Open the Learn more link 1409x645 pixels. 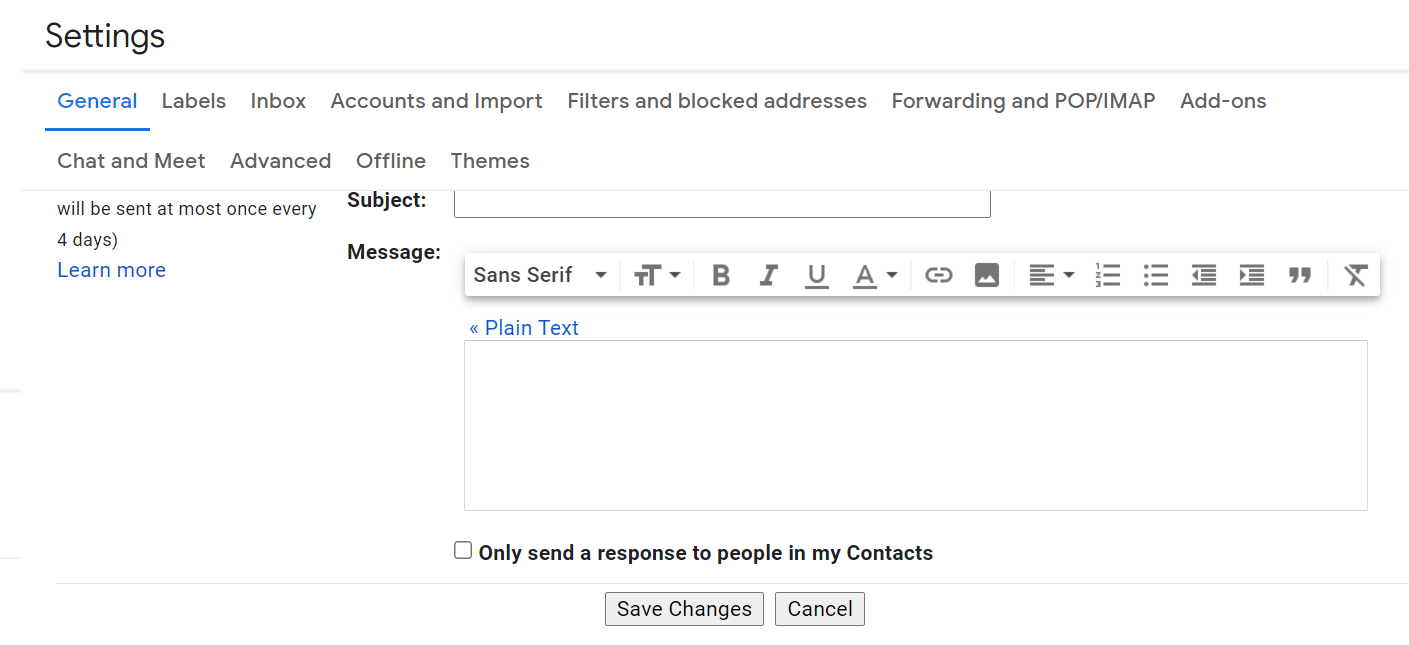coord(111,269)
